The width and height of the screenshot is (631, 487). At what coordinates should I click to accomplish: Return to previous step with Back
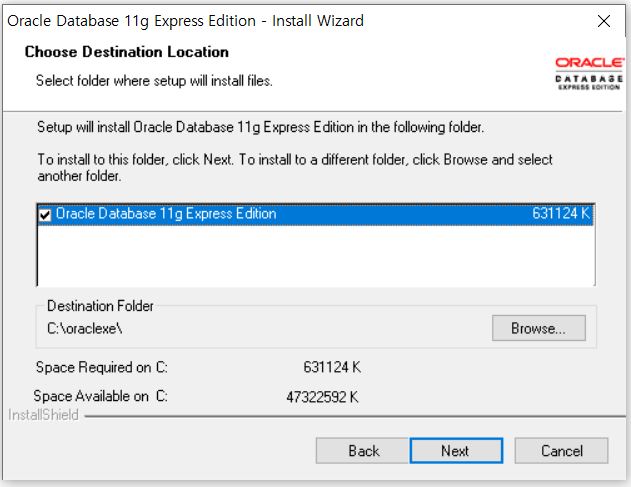[x=363, y=451]
